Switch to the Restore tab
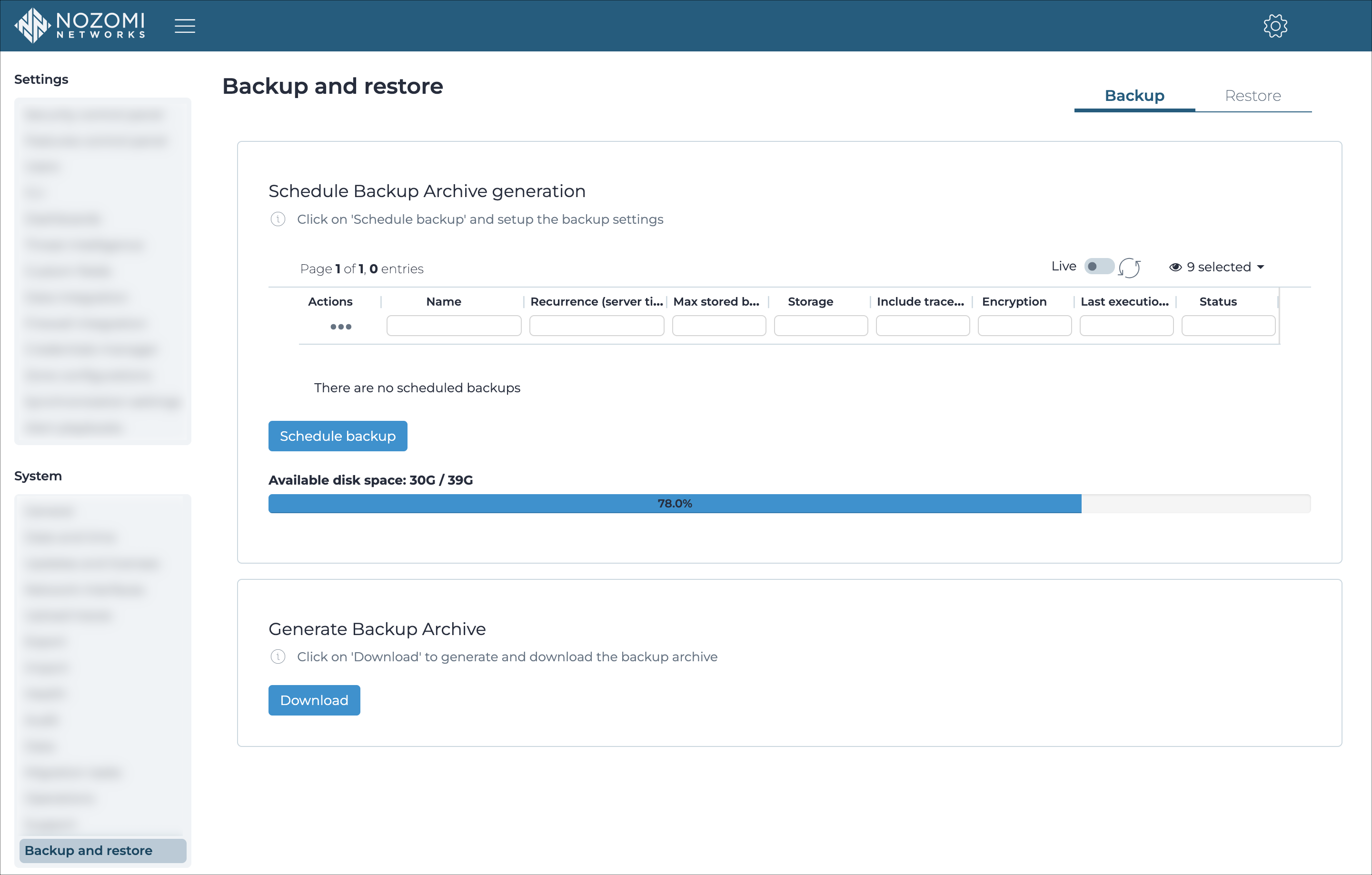Viewport: 1372px width, 875px height. click(1253, 95)
